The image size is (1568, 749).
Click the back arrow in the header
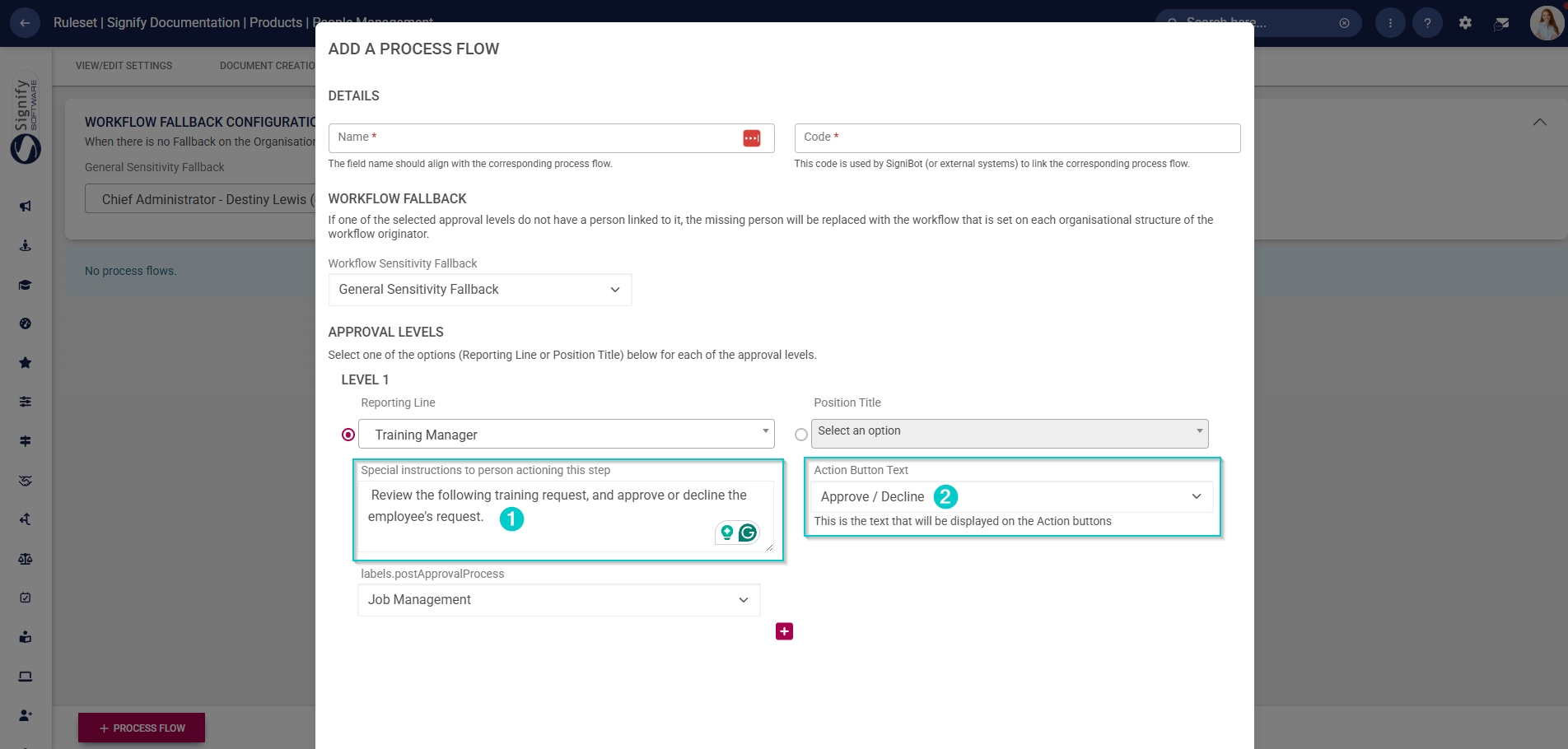[x=25, y=23]
